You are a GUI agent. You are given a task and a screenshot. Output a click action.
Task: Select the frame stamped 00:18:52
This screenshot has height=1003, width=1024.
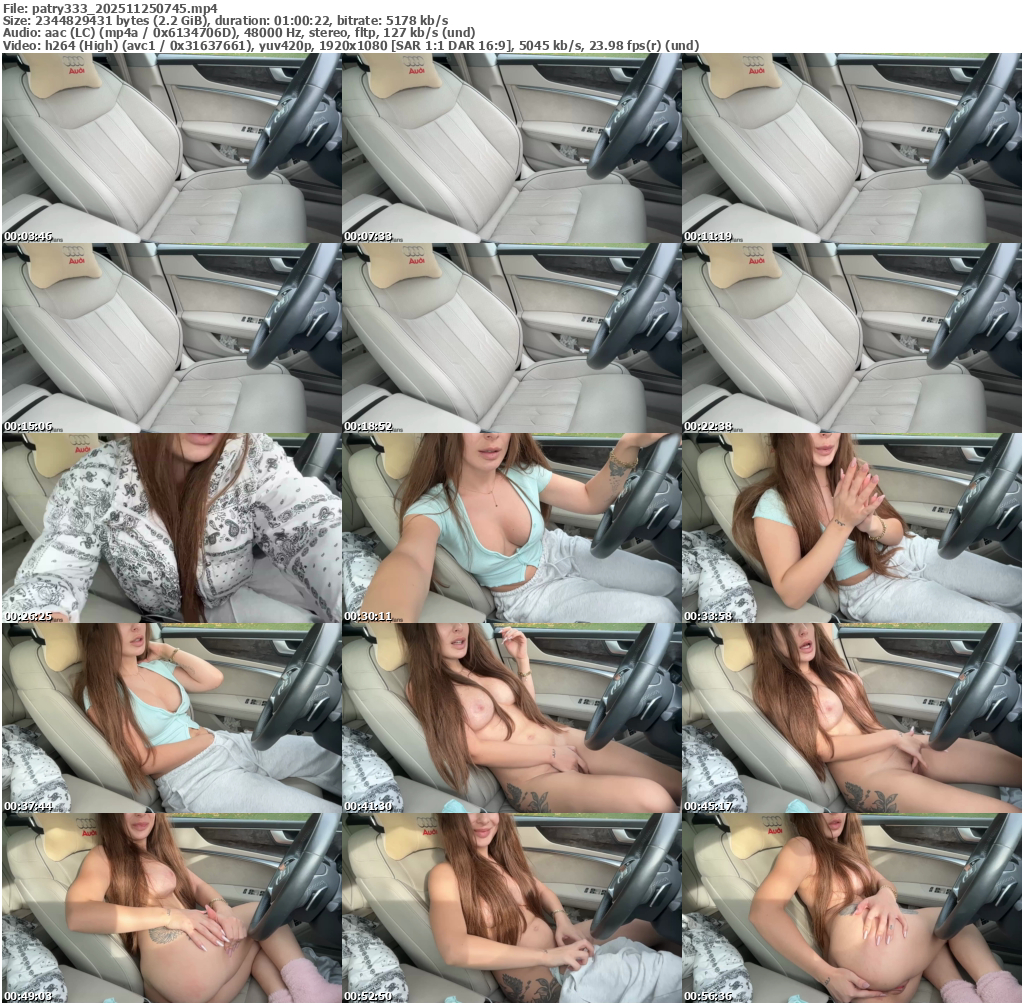tap(511, 338)
